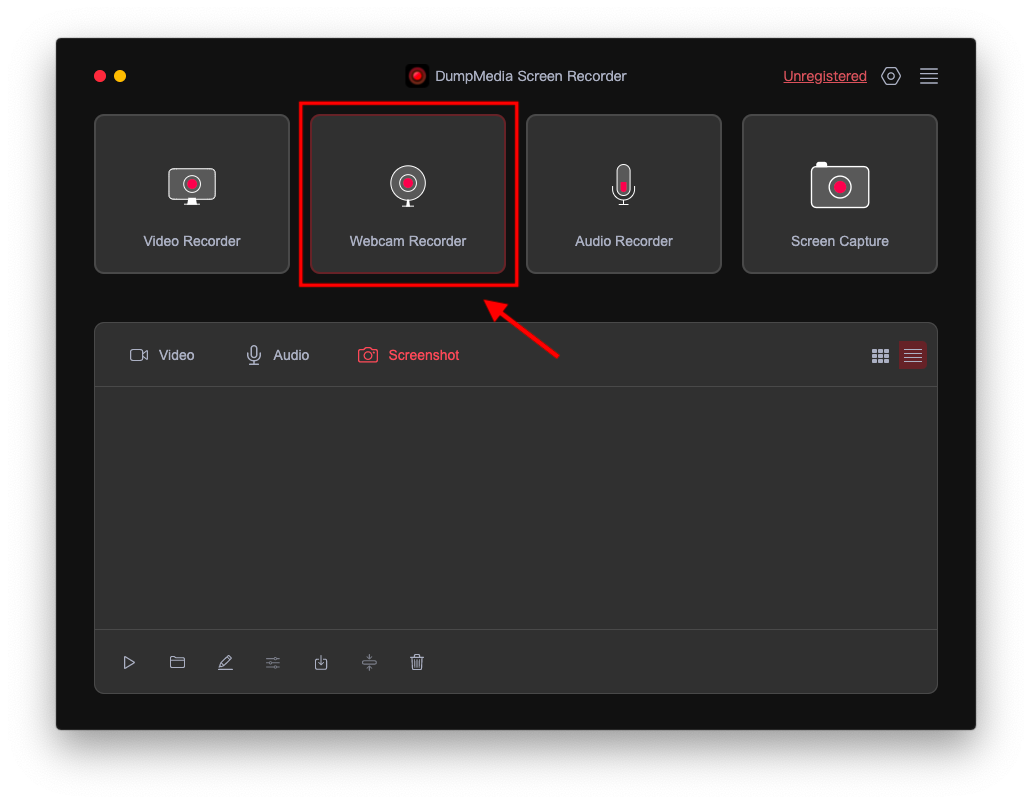Open the sliders adjustment icon
The width and height of the screenshot is (1032, 804).
(x=273, y=663)
